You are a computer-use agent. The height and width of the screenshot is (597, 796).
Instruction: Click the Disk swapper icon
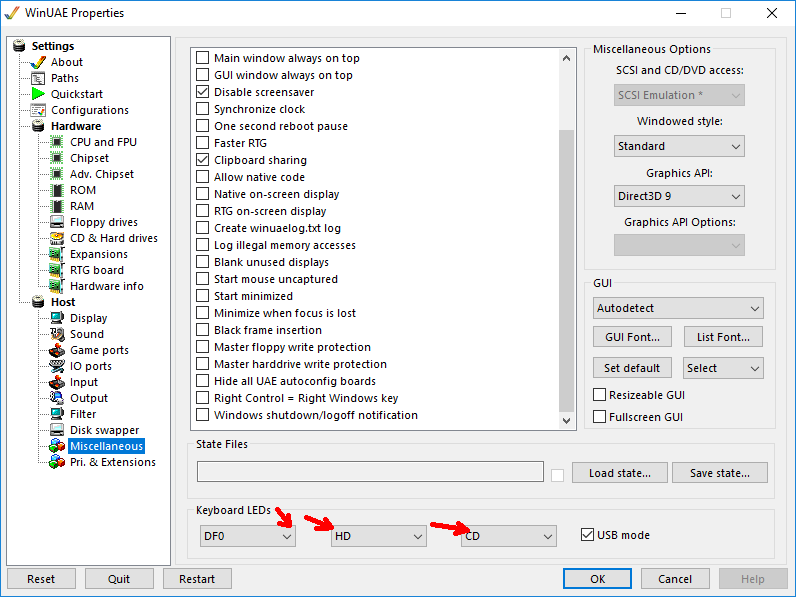tap(57, 430)
